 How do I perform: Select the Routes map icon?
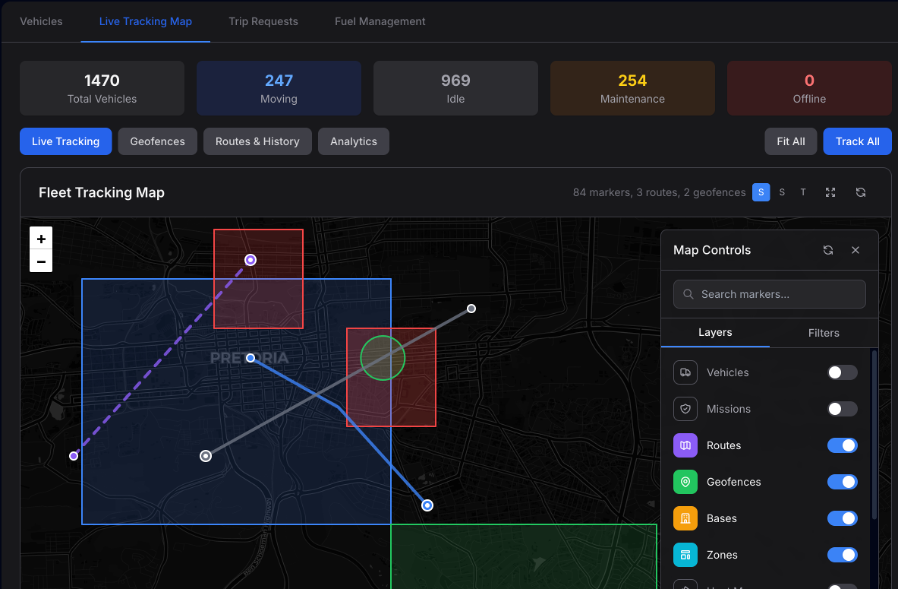click(x=684, y=445)
